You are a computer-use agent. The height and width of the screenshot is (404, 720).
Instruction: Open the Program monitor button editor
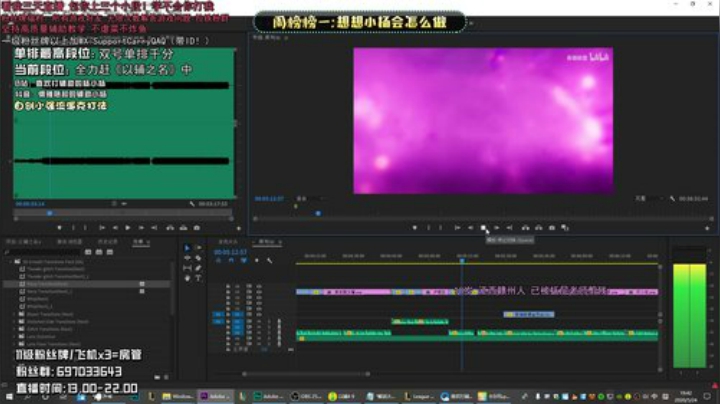click(707, 228)
